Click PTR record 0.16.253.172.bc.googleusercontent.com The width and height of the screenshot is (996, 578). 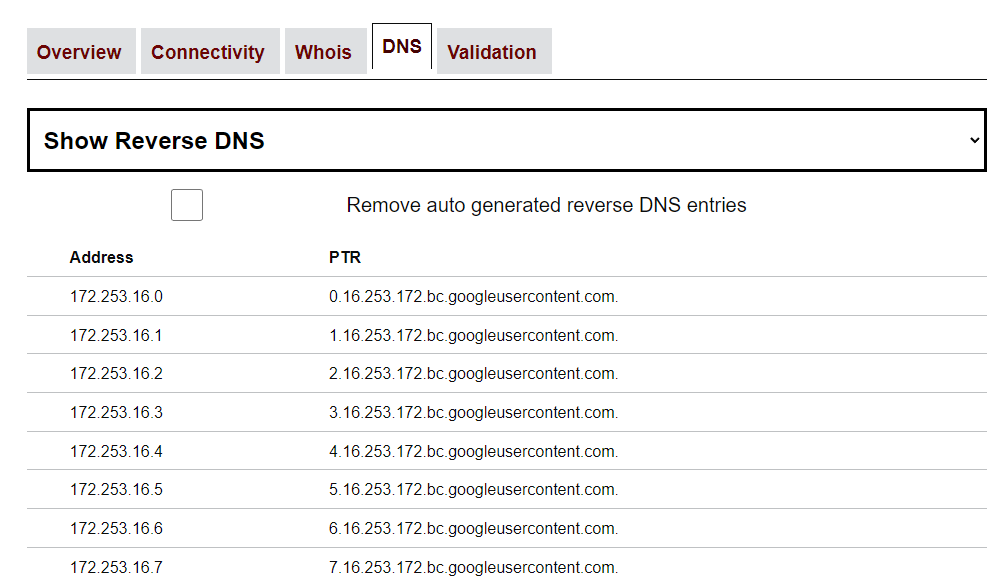click(x=473, y=296)
